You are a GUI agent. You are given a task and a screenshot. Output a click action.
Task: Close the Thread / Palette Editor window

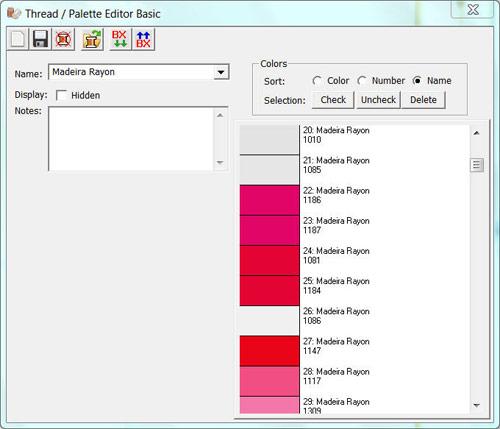pyautogui.click(x=473, y=9)
